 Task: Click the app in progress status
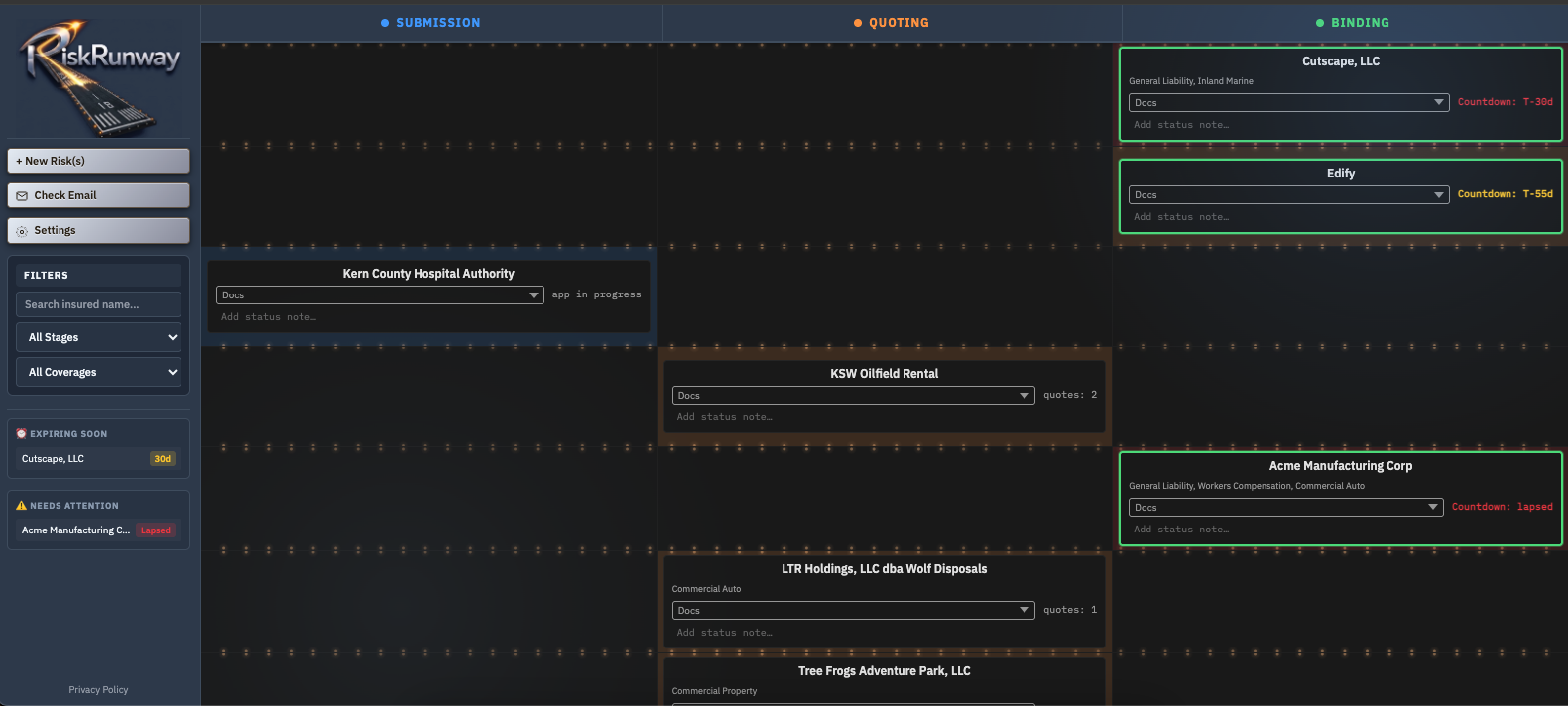coord(596,294)
